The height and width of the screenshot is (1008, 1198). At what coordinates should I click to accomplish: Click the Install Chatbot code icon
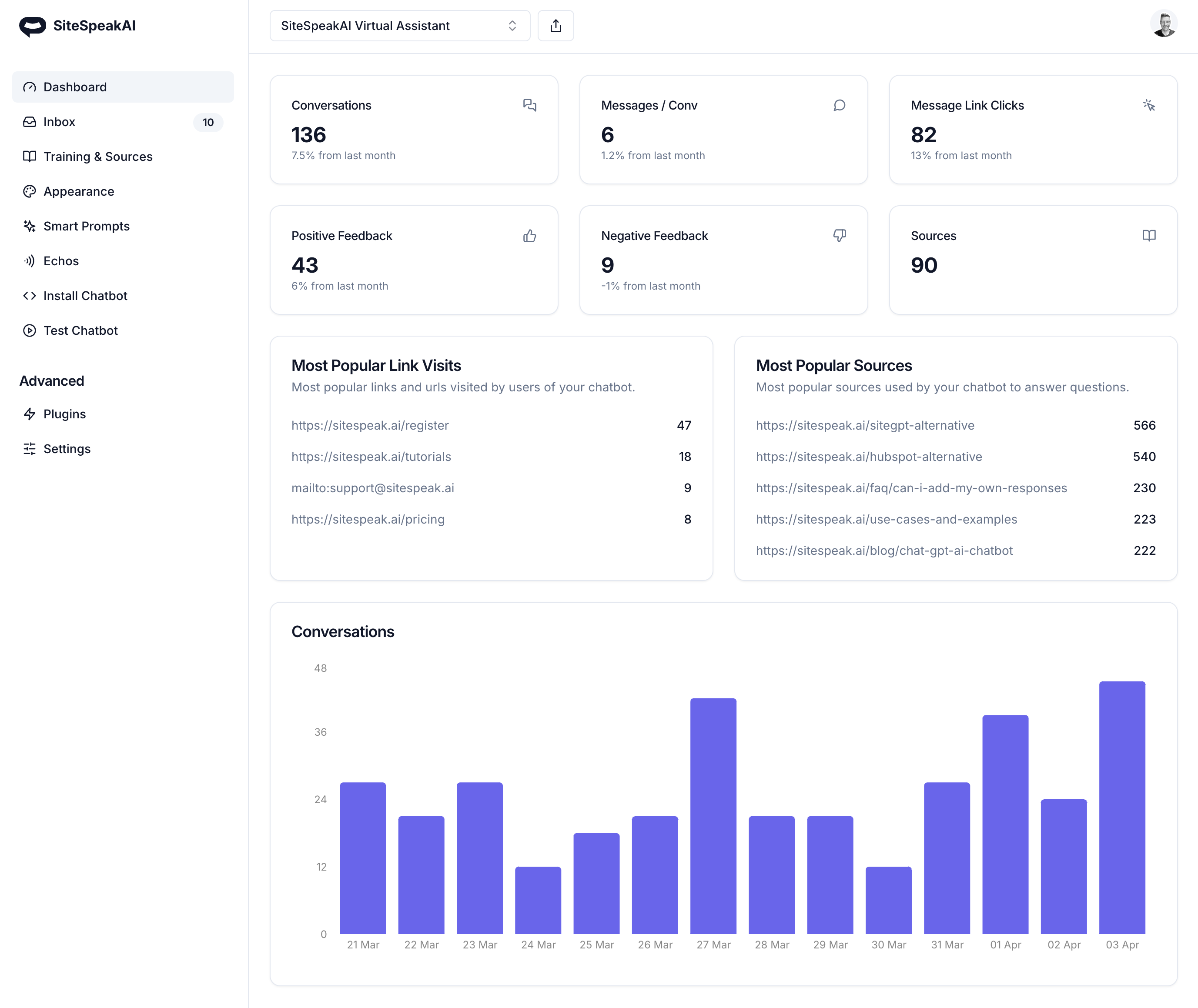(x=30, y=296)
